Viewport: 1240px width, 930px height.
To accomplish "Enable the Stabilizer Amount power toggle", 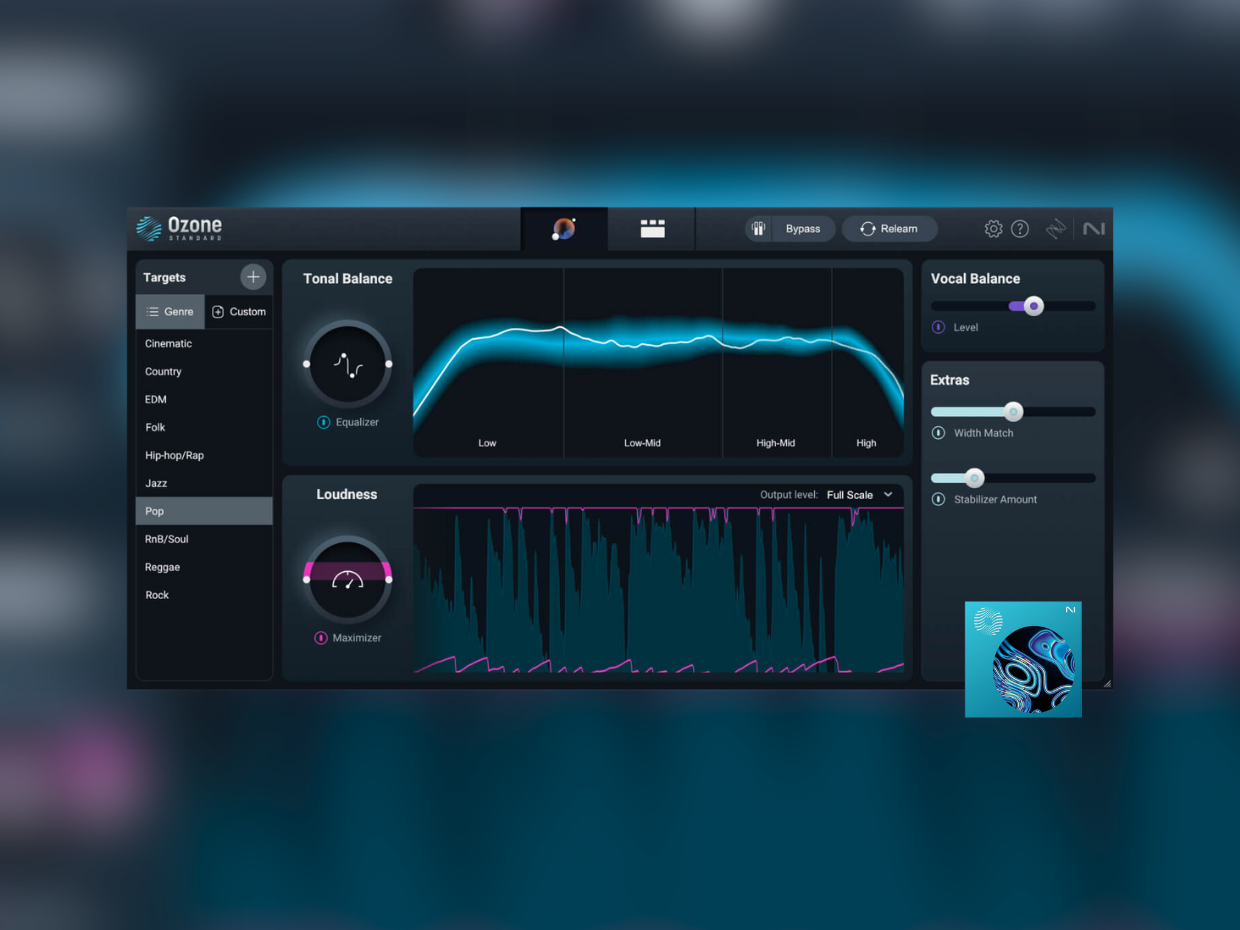I will click(x=937, y=499).
